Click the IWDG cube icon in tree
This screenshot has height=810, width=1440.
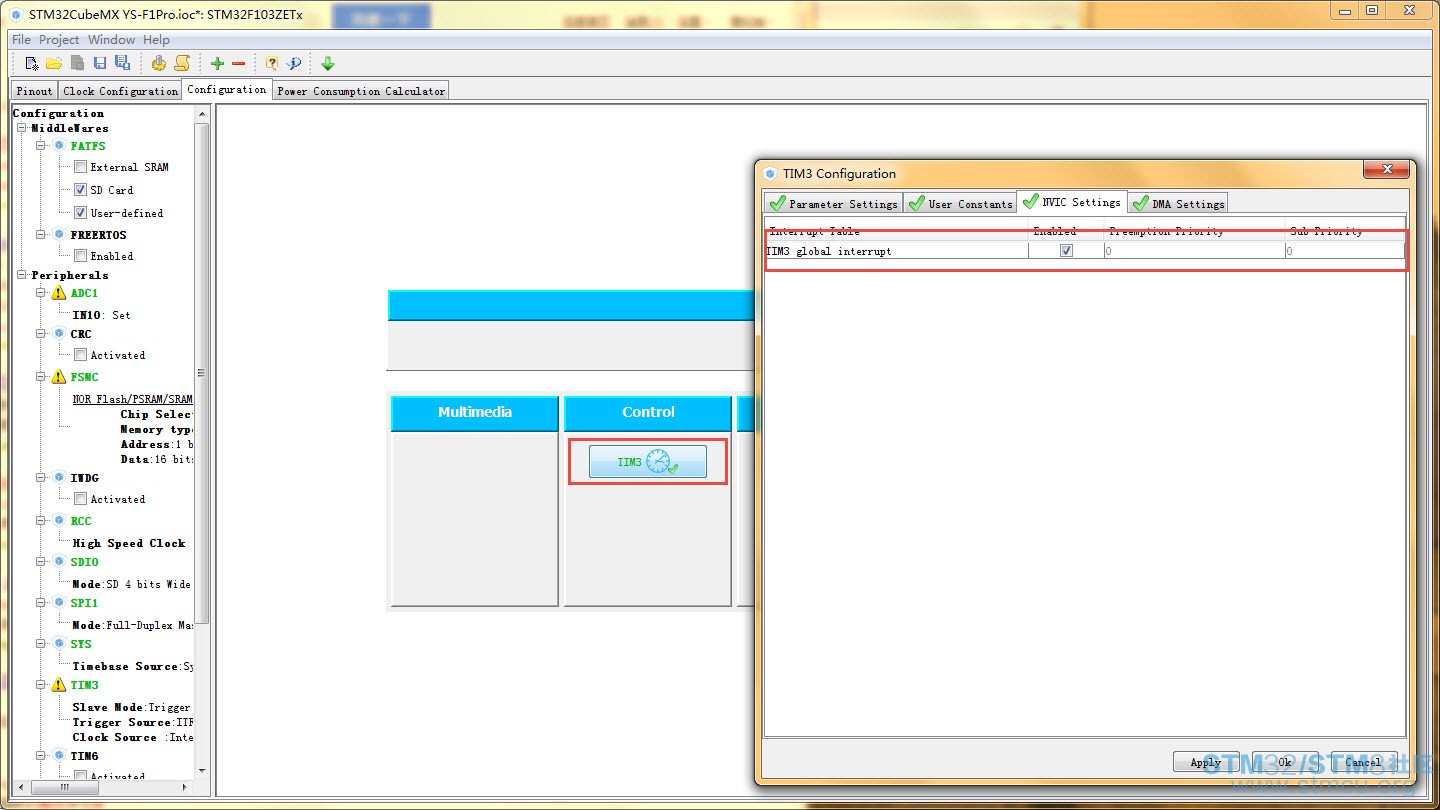(59, 478)
